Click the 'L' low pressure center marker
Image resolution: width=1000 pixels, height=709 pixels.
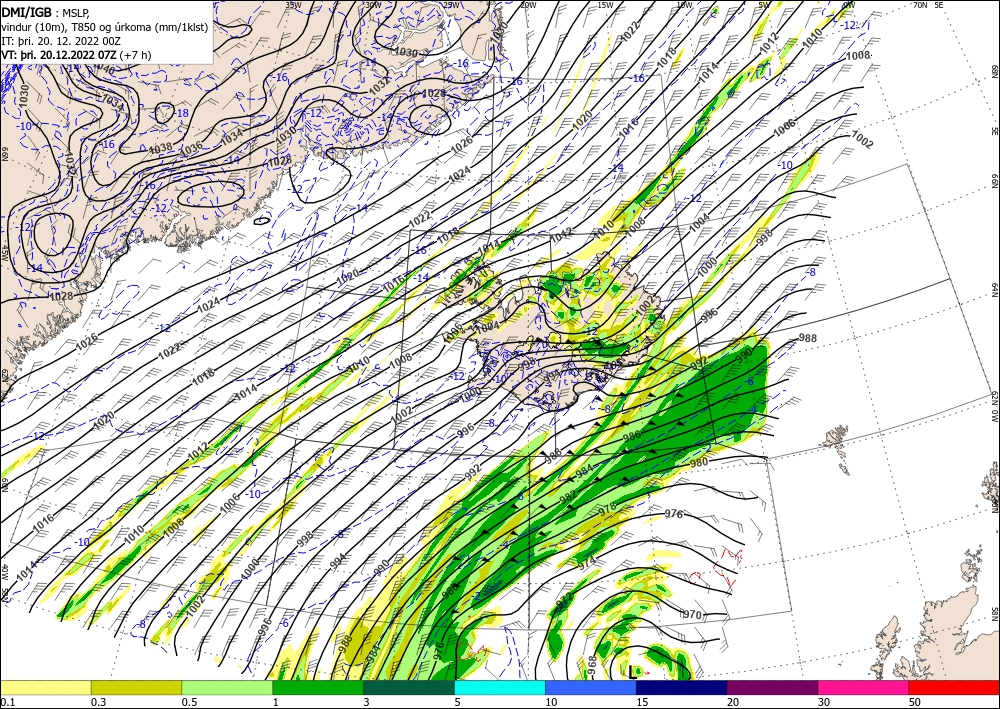[x=631, y=671]
